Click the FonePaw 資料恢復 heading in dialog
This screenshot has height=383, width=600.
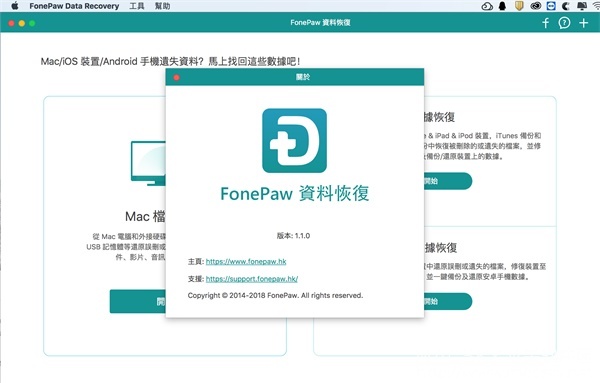pos(295,194)
